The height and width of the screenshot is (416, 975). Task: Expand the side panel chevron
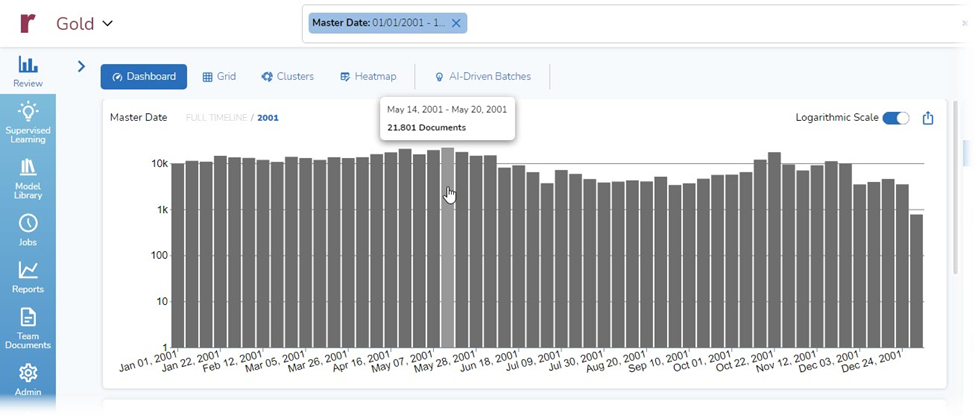[81, 66]
